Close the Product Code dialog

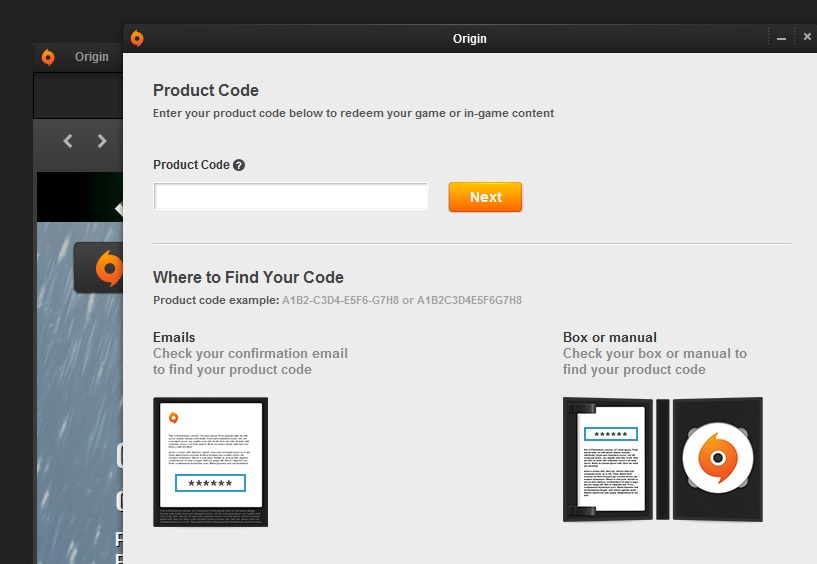click(x=807, y=37)
